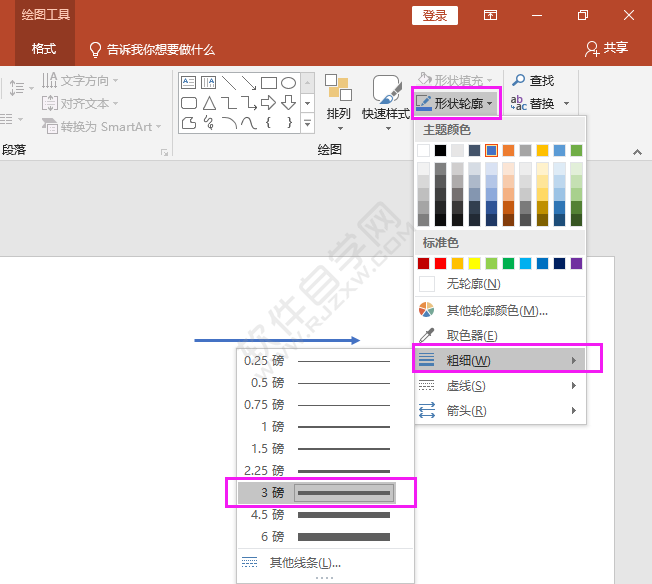Open the Paragraph (段落) dialog launcher

pos(165,153)
